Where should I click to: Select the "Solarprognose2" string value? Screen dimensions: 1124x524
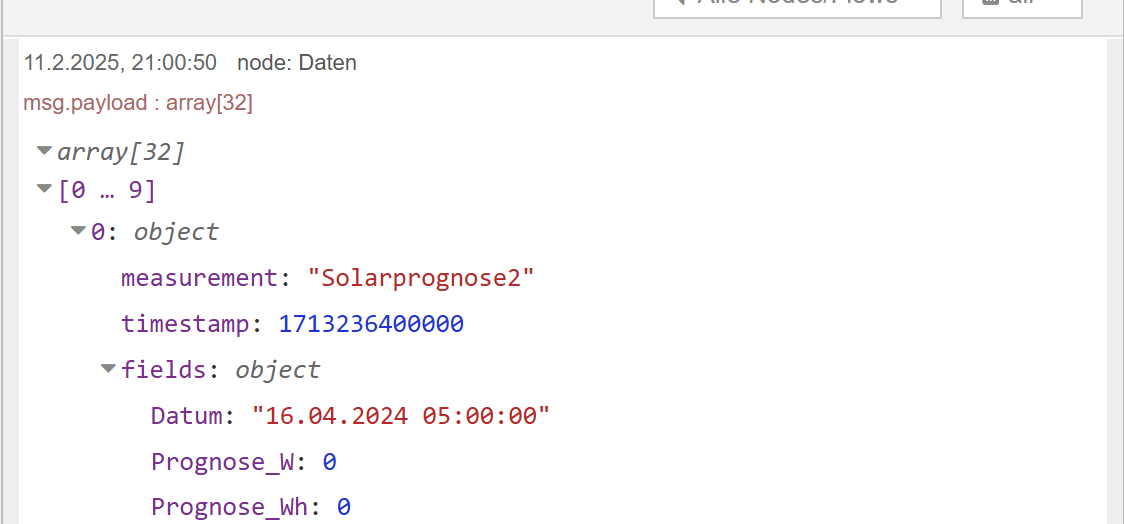point(421,277)
